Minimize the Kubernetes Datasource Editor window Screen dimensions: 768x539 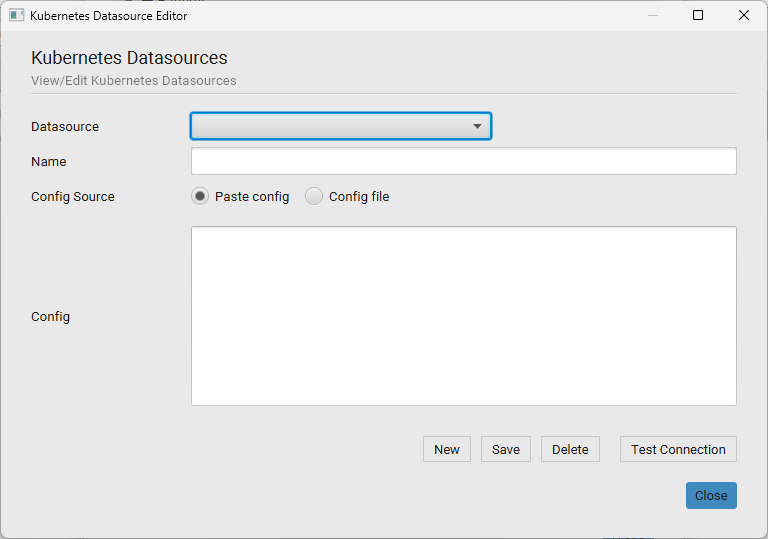pyautogui.click(x=653, y=15)
